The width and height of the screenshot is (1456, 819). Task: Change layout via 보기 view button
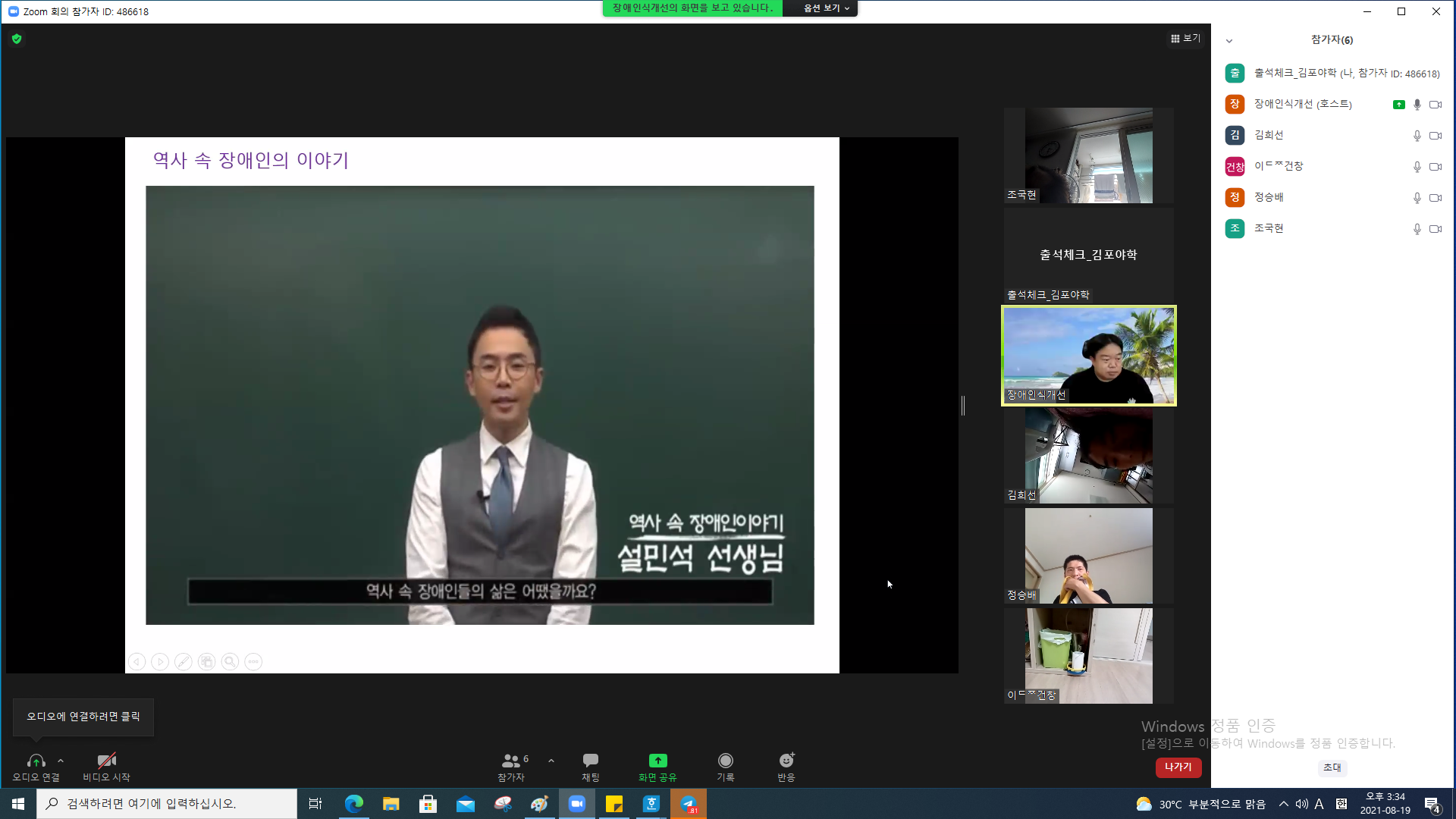tap(1185, 38)
